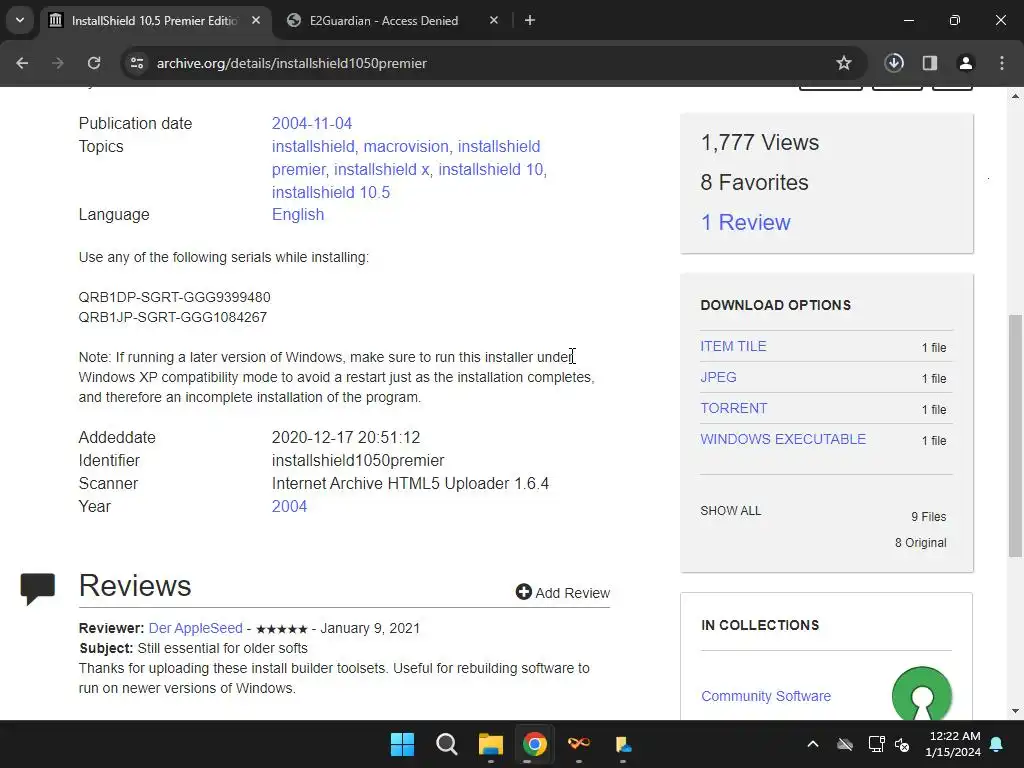Open File Explorer from taskbar
The image size is (1024, 768).
[x=490, y=744]
